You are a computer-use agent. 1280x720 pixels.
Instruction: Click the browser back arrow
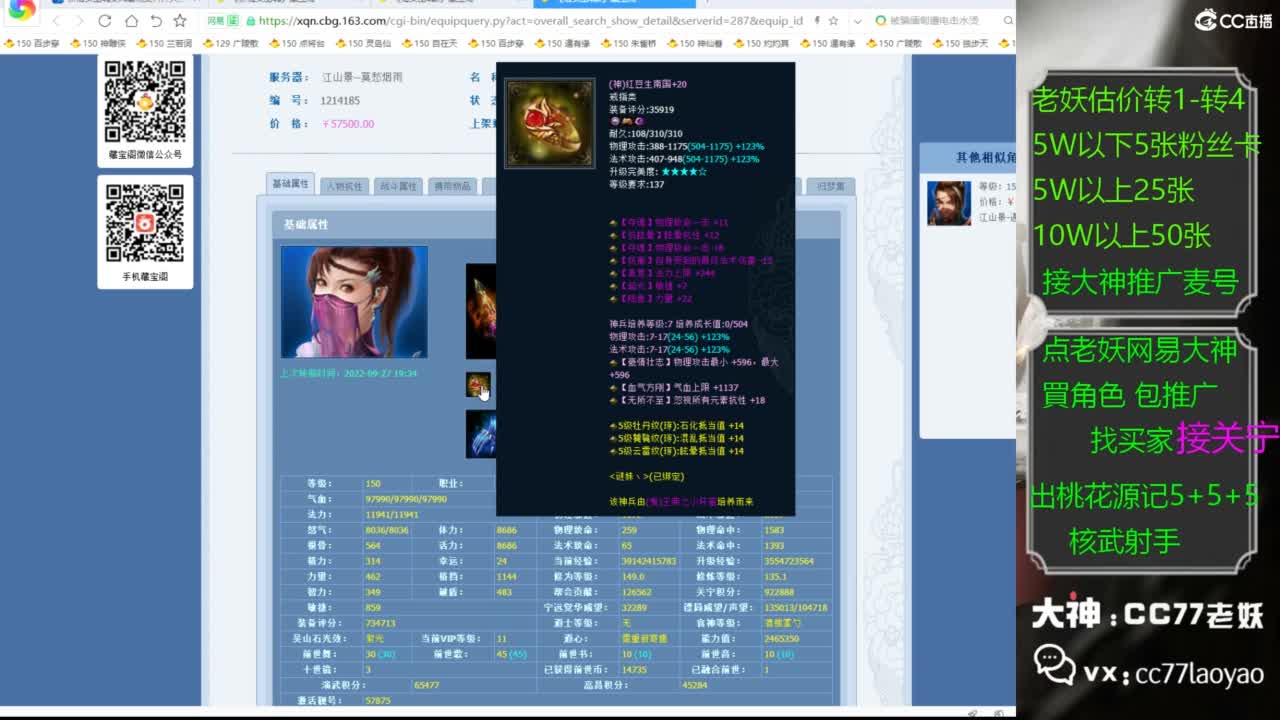(56, 21)
